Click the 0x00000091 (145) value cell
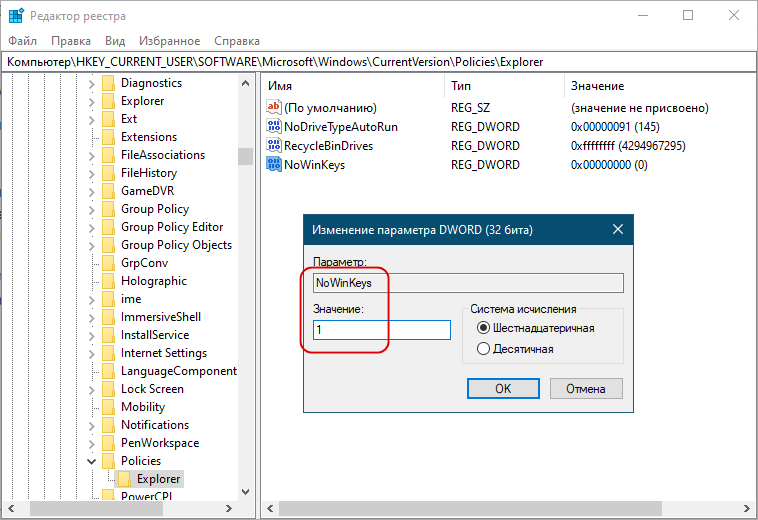The height and width of the screenshot is (520, 758). click(x=615, y=127)
